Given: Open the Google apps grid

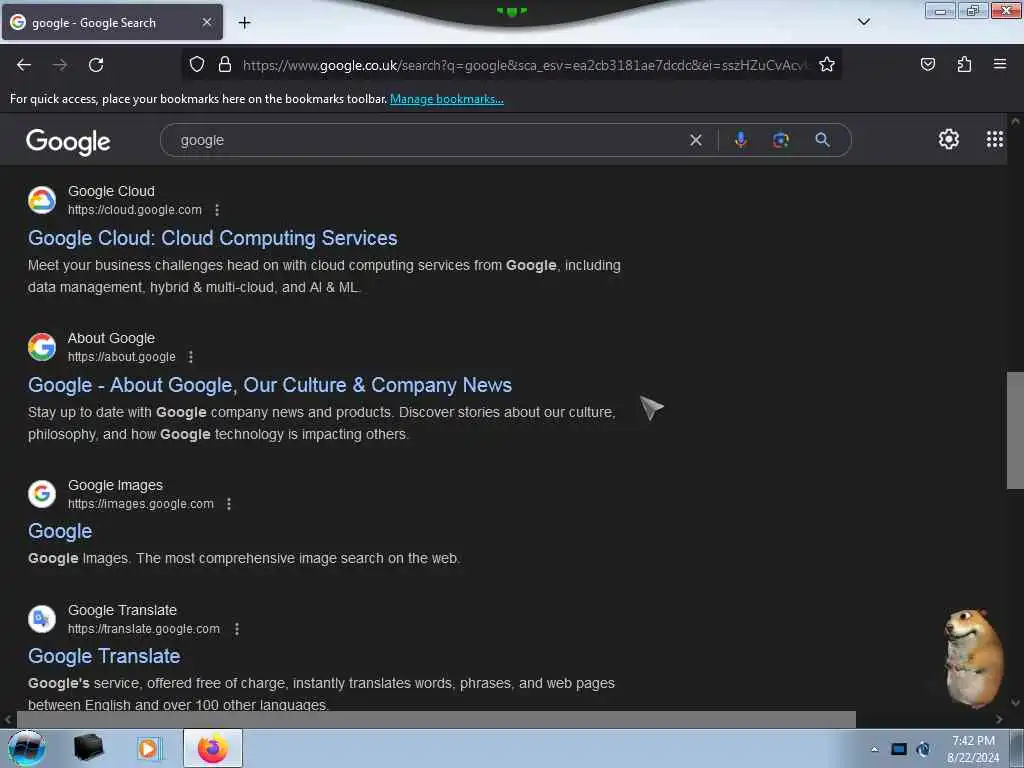Looking at the screenshot, I should (x=995, y=139).
